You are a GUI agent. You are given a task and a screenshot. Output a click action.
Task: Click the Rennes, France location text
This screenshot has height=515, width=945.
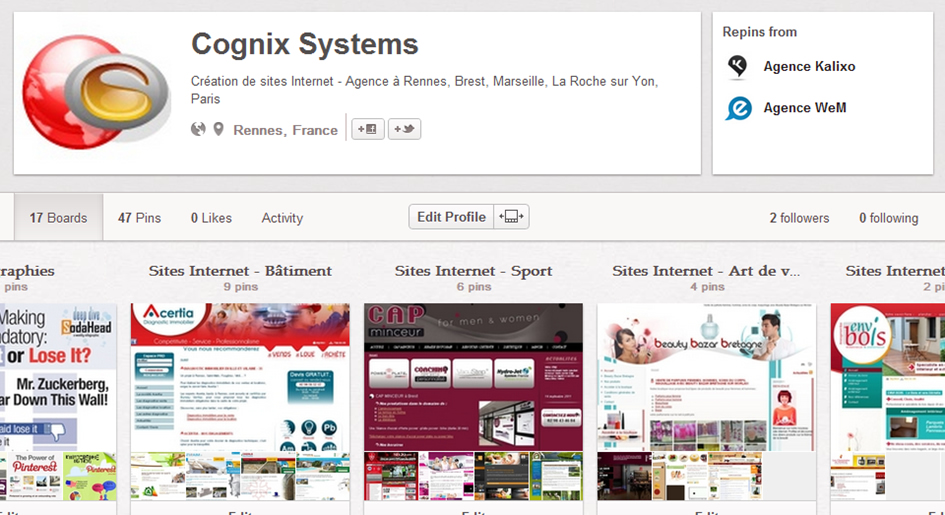coord(285,130)
